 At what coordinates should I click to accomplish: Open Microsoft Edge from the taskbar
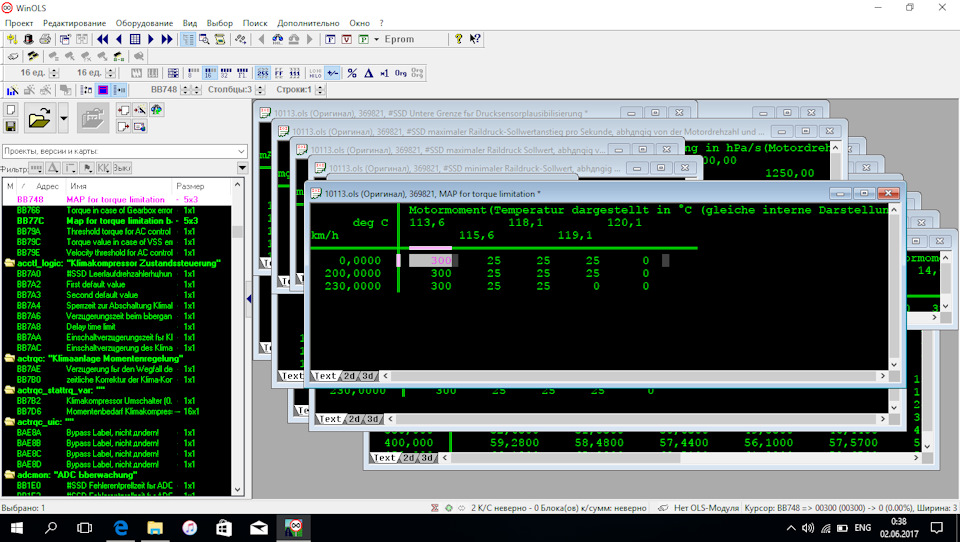121,528
